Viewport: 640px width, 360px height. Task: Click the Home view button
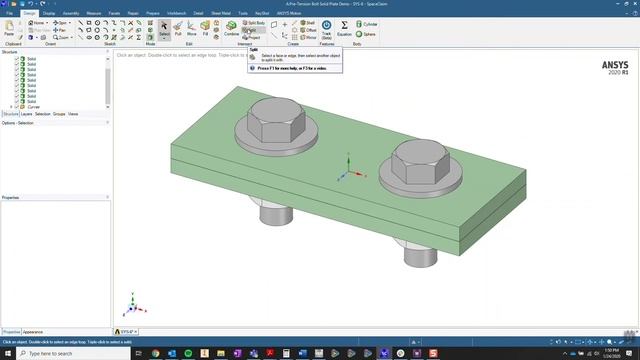(x=36, y=23)
